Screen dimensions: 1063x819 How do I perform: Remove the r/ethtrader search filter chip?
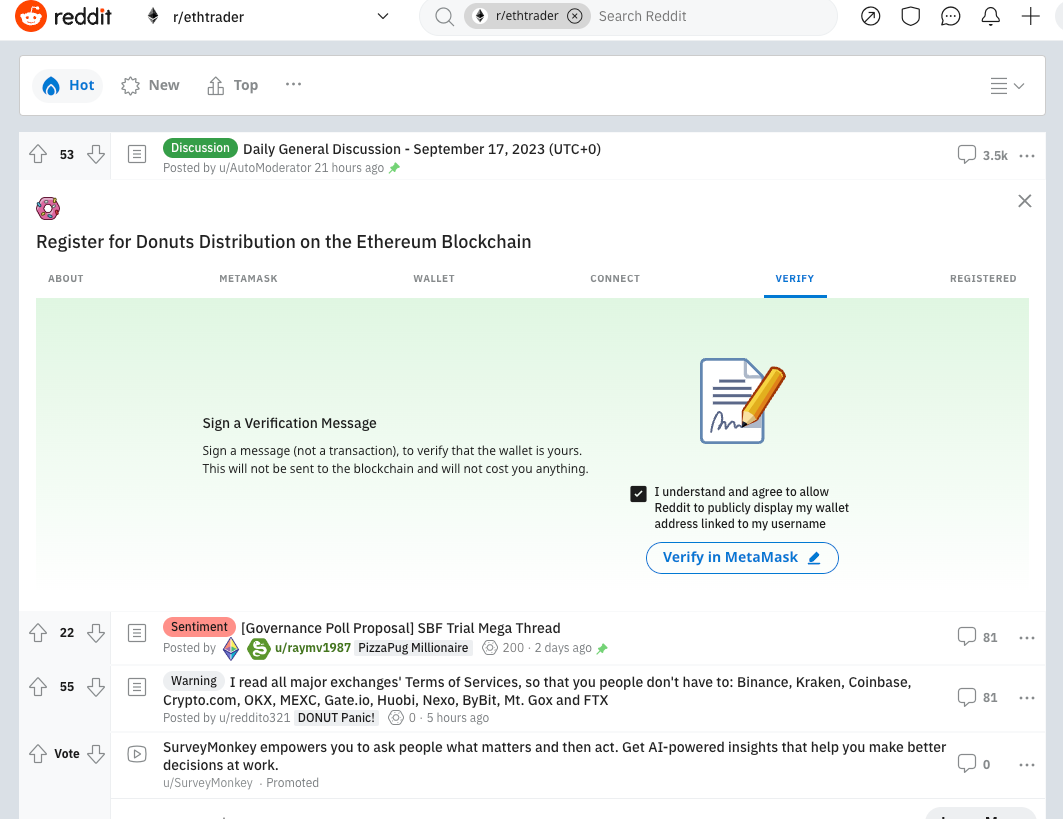(x=574, y=16)
